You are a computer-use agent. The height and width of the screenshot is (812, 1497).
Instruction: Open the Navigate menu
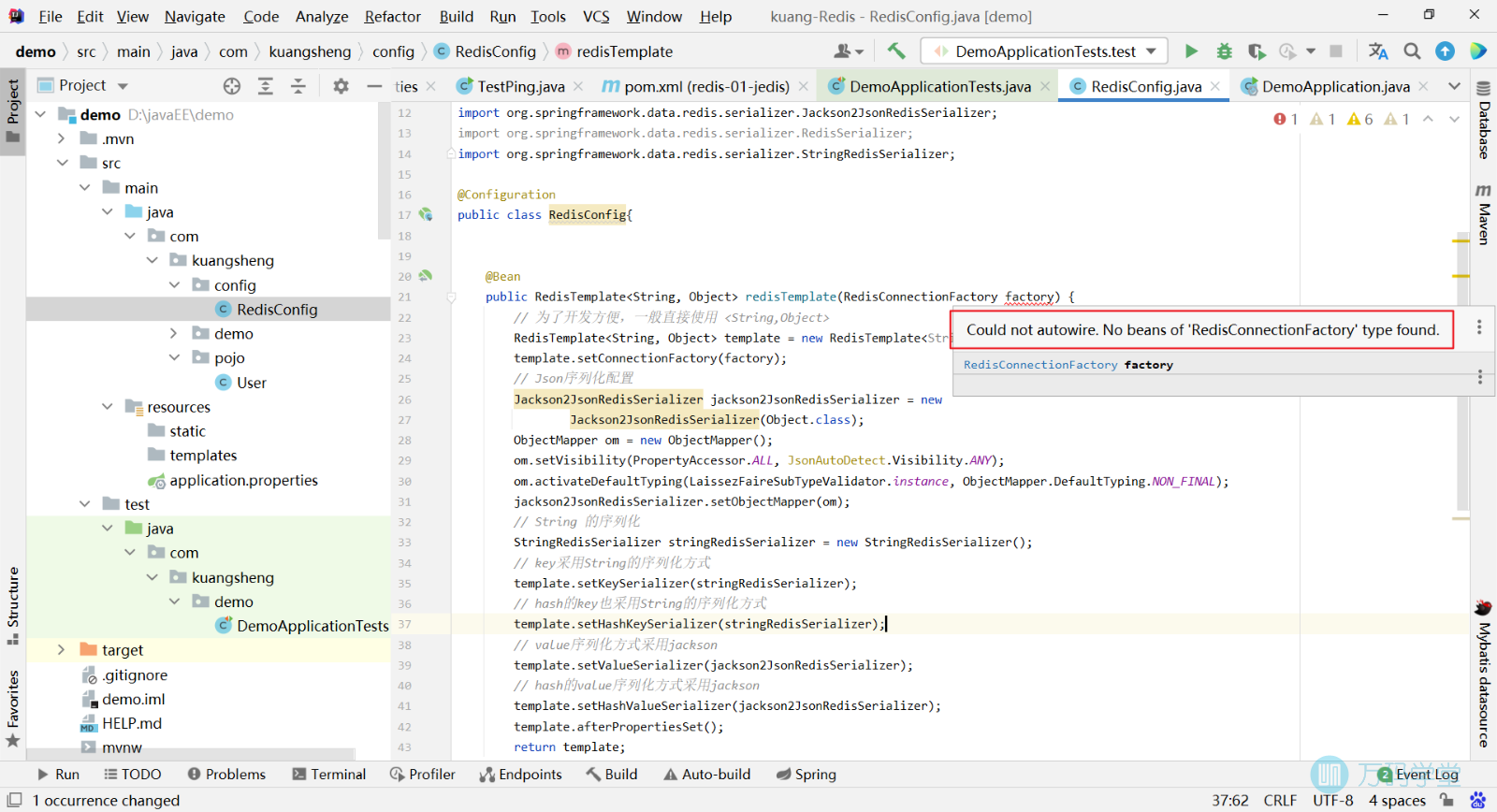[195, 16]
